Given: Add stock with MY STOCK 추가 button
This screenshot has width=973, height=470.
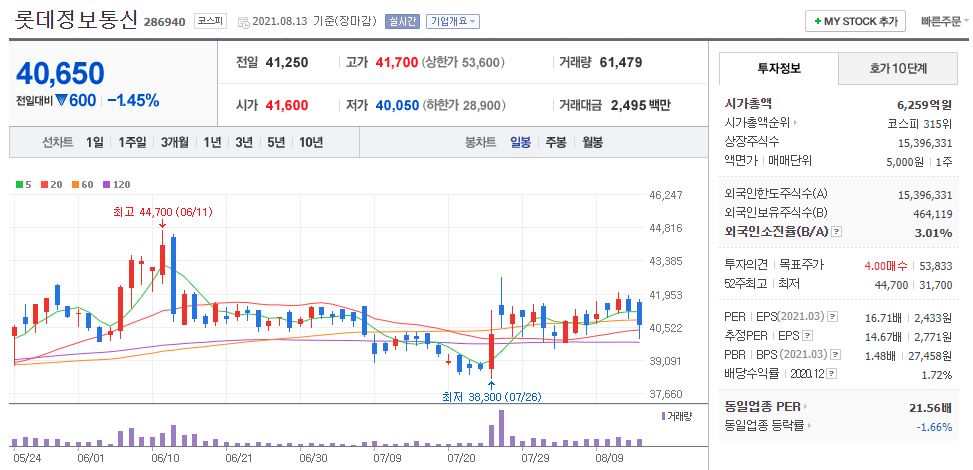Looking at the screenshot, I should click(855, 21).
